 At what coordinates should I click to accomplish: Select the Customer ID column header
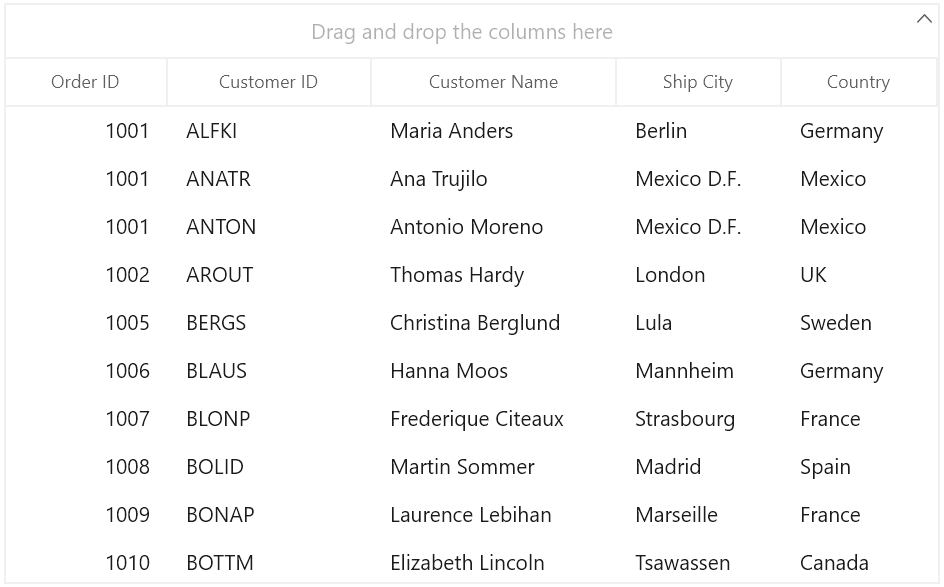269,82
